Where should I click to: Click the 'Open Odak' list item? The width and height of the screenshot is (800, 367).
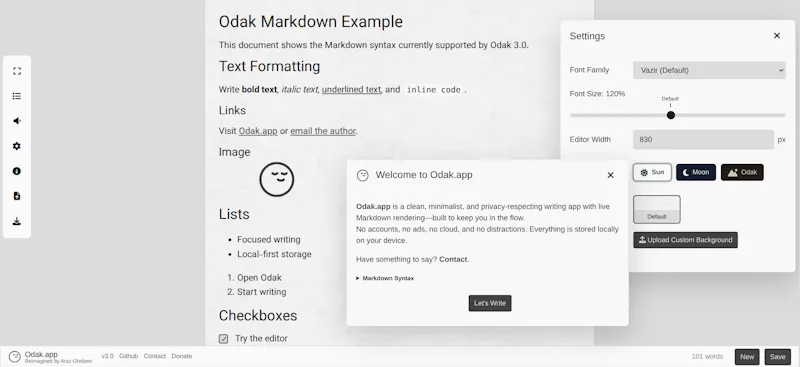(x=259, y=278)
